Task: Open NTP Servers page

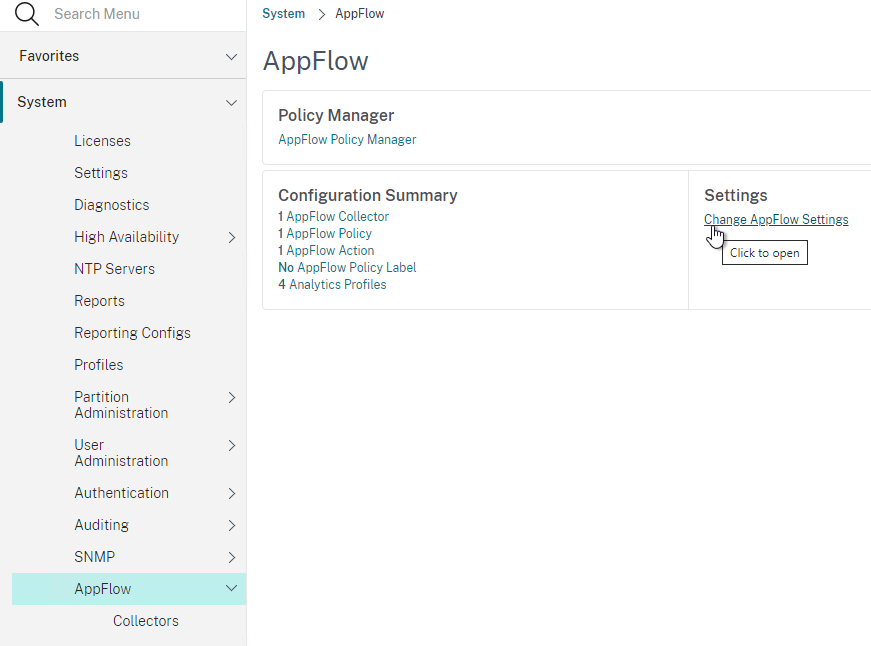Action: point(114,269)
